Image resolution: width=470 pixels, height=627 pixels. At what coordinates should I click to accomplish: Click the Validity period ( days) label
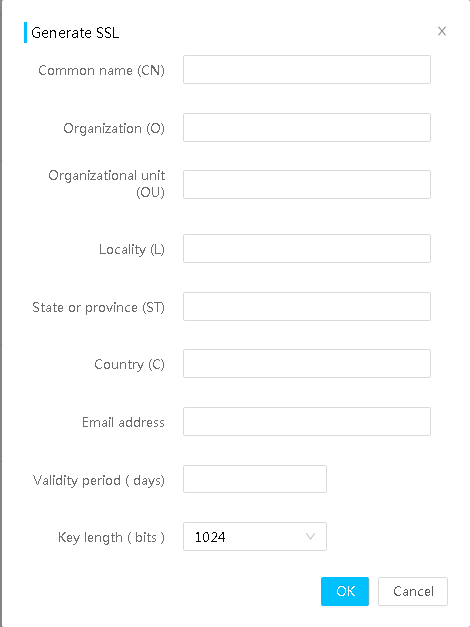[x=98, y=480]
